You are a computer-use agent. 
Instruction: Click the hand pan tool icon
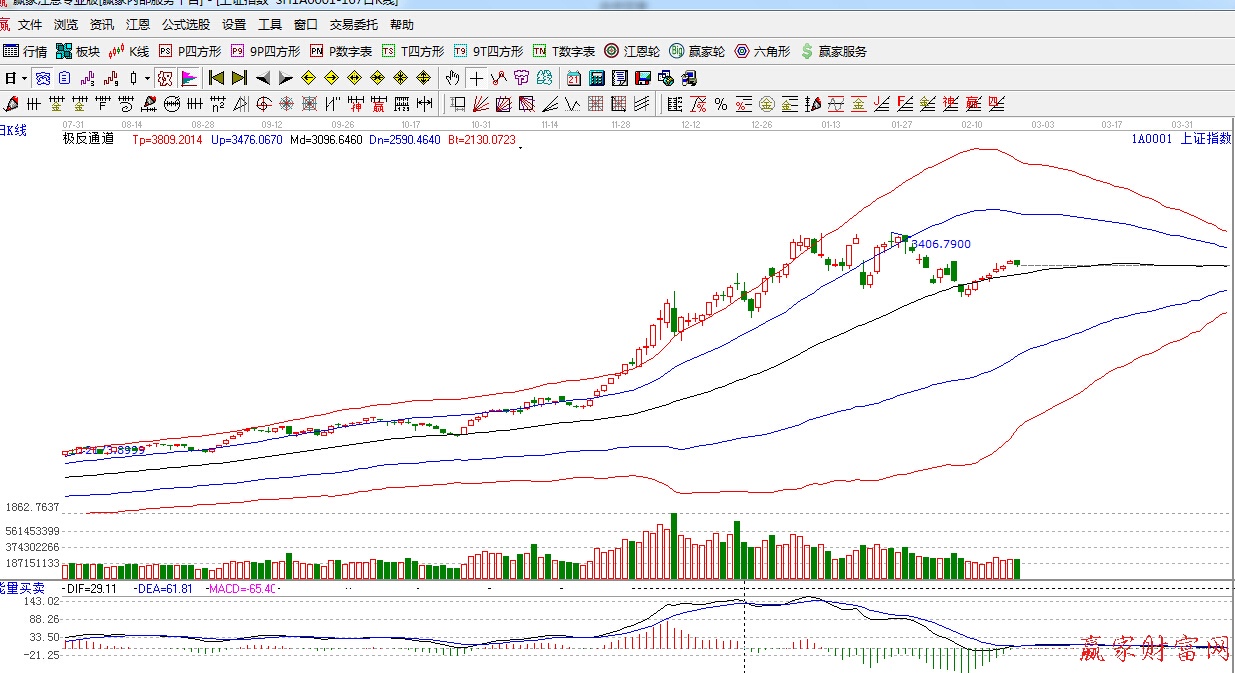pyautogui.click(x=453, y=78)
